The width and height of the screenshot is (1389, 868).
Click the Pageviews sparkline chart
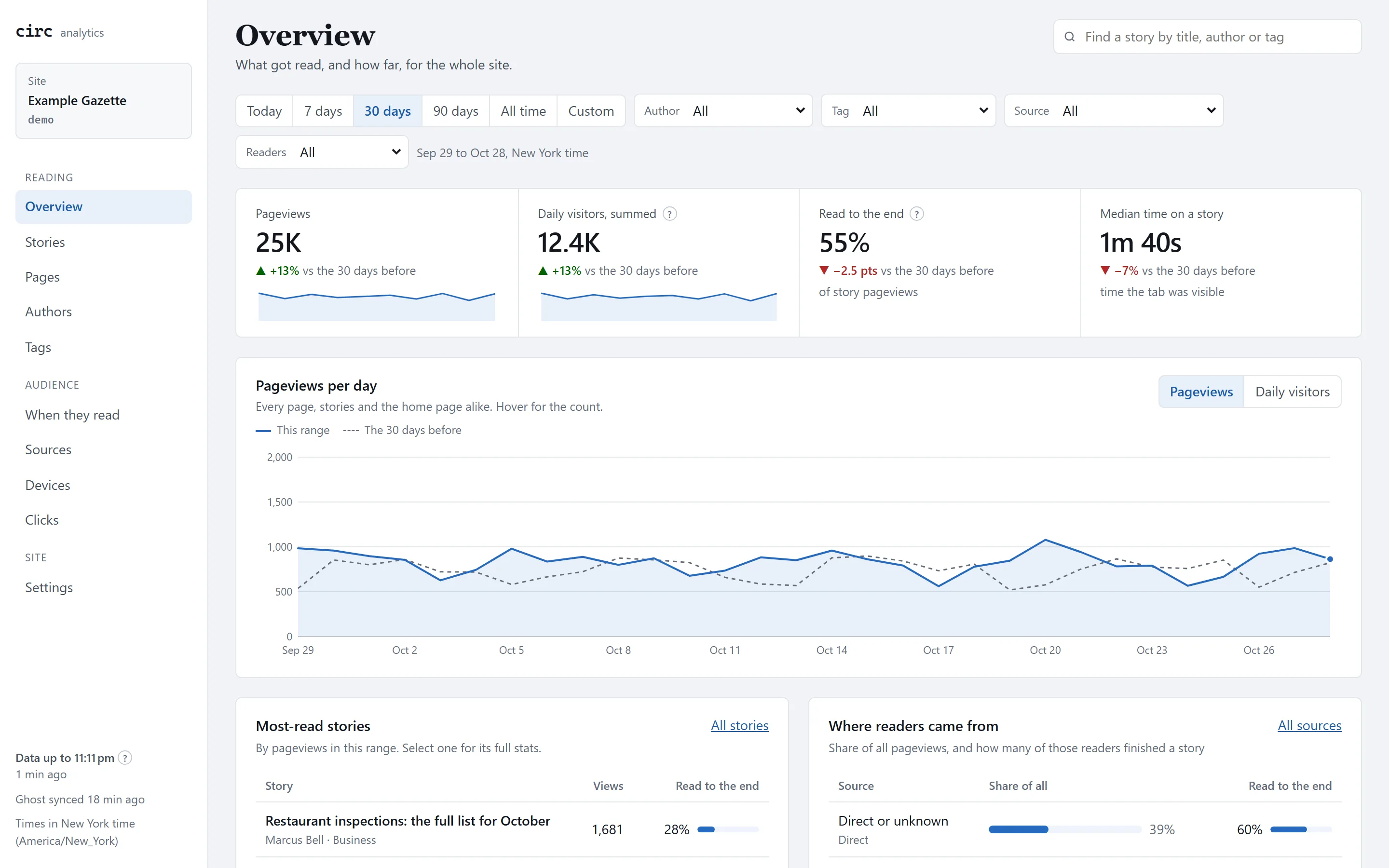[377, 306]
